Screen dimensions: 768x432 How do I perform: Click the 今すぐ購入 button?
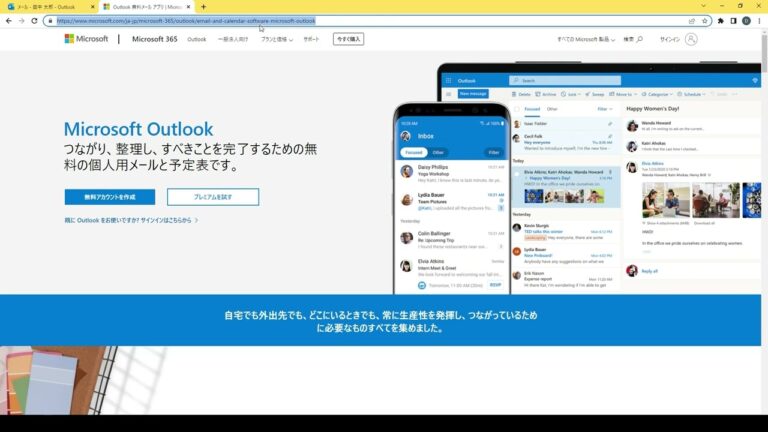(348, 39)
